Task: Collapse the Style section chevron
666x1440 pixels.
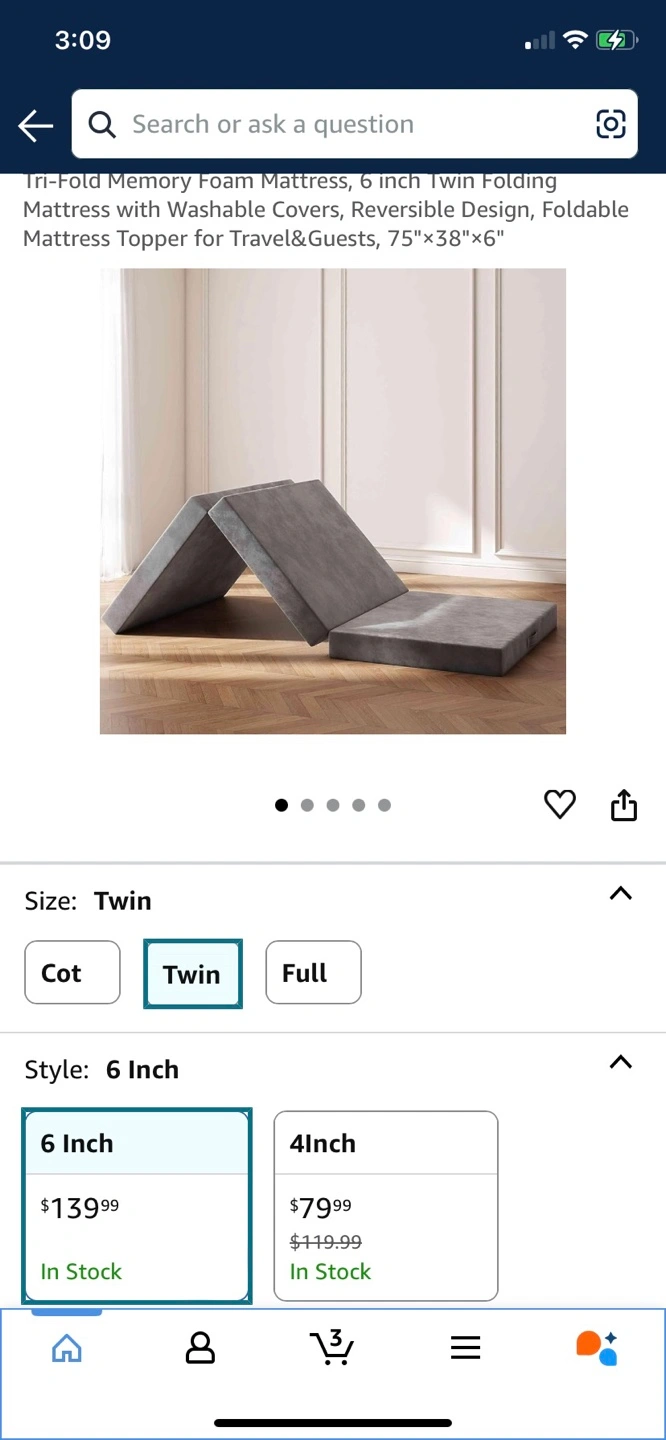Action: (x=621, y=1062)
